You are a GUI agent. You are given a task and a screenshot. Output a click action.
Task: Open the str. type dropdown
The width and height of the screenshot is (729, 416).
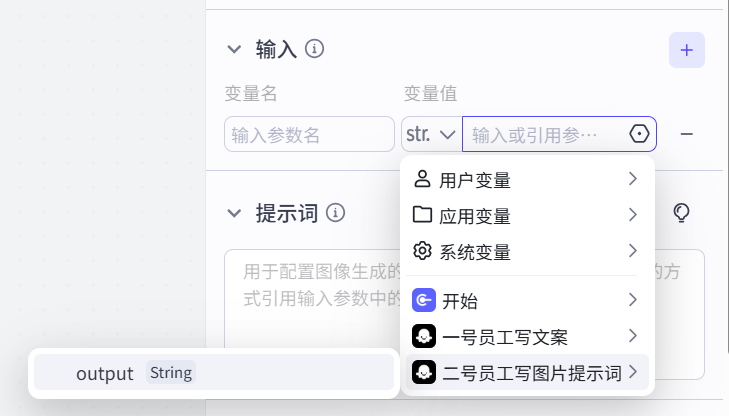[431, 134]
